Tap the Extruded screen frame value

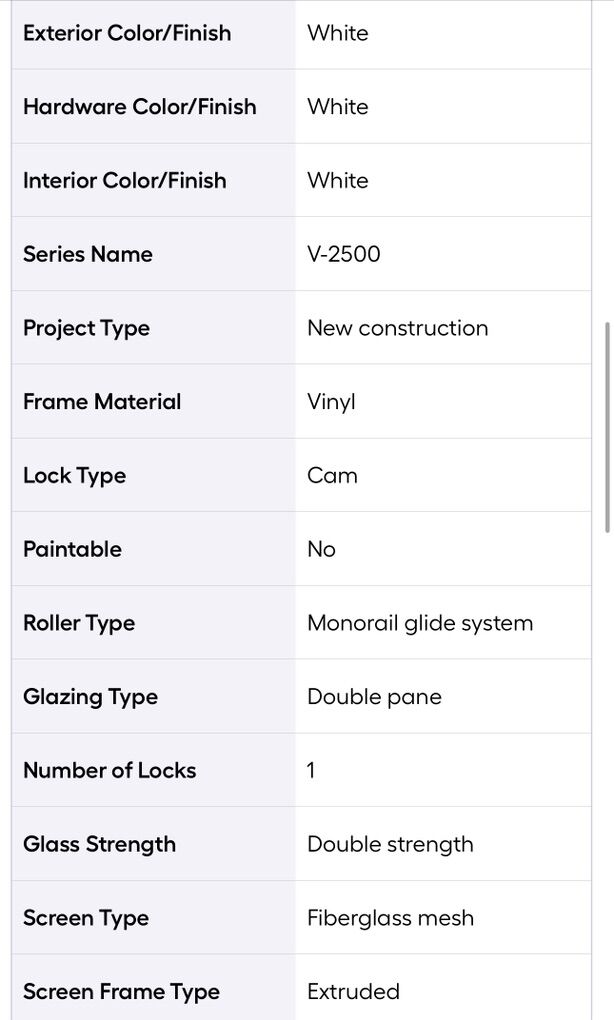353,992
